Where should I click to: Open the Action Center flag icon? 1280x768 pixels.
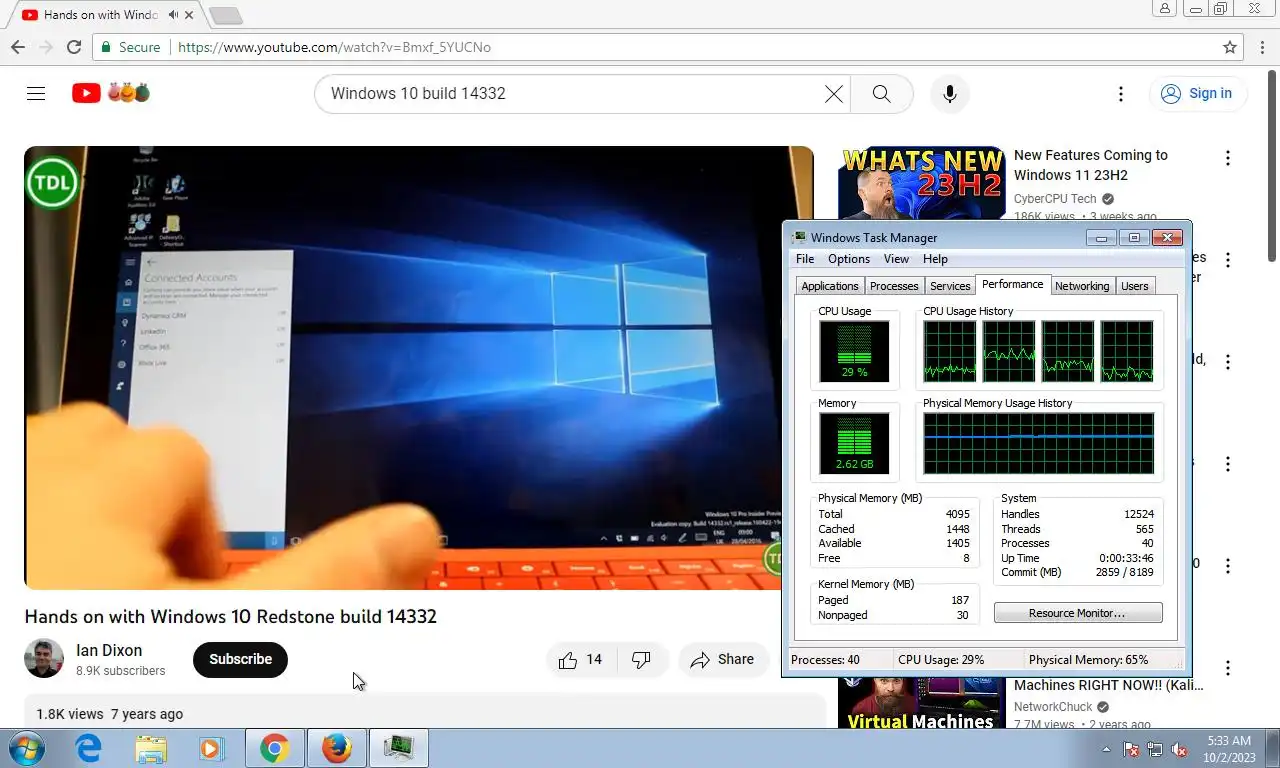pyautogui.click(x=1131, y=749)
